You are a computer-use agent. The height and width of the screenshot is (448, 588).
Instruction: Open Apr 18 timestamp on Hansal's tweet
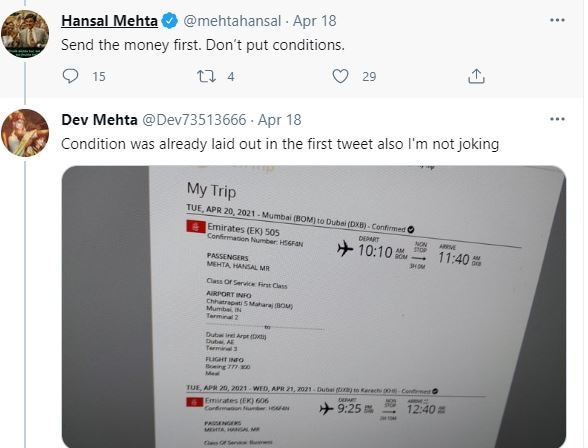[x=315, y=21]
